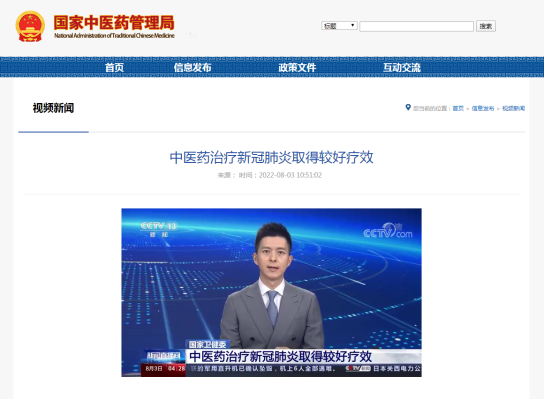Click the scrolling news ticker on video
Viewport: 544px width, 399px height.
click(x=304, y=369)
